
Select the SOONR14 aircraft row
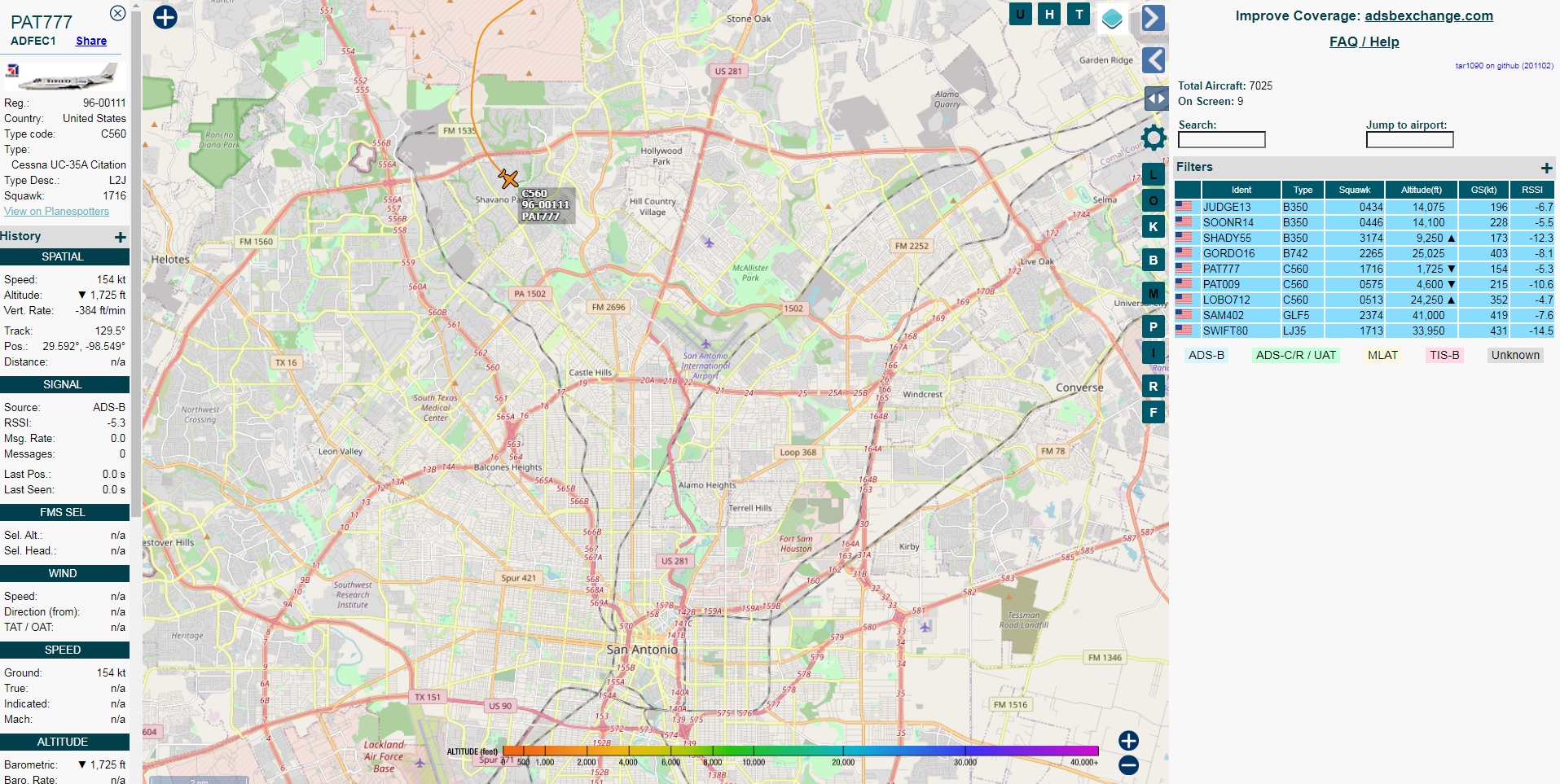[x=1364, y=222]
